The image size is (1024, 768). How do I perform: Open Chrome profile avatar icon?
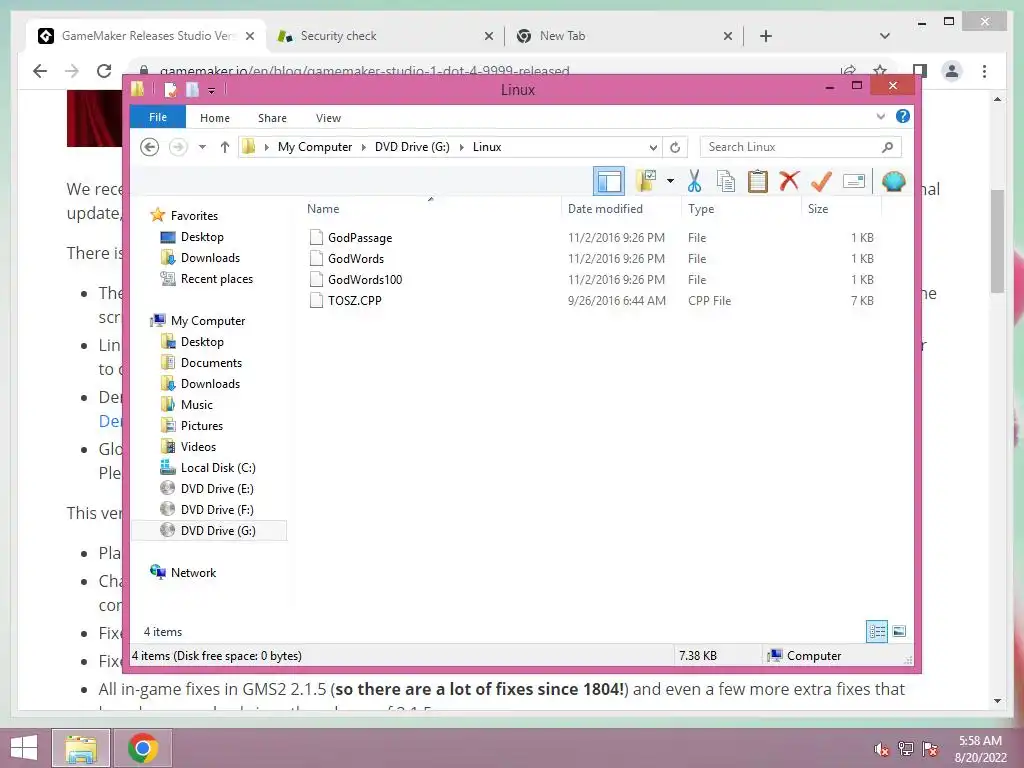coord(952,71)
